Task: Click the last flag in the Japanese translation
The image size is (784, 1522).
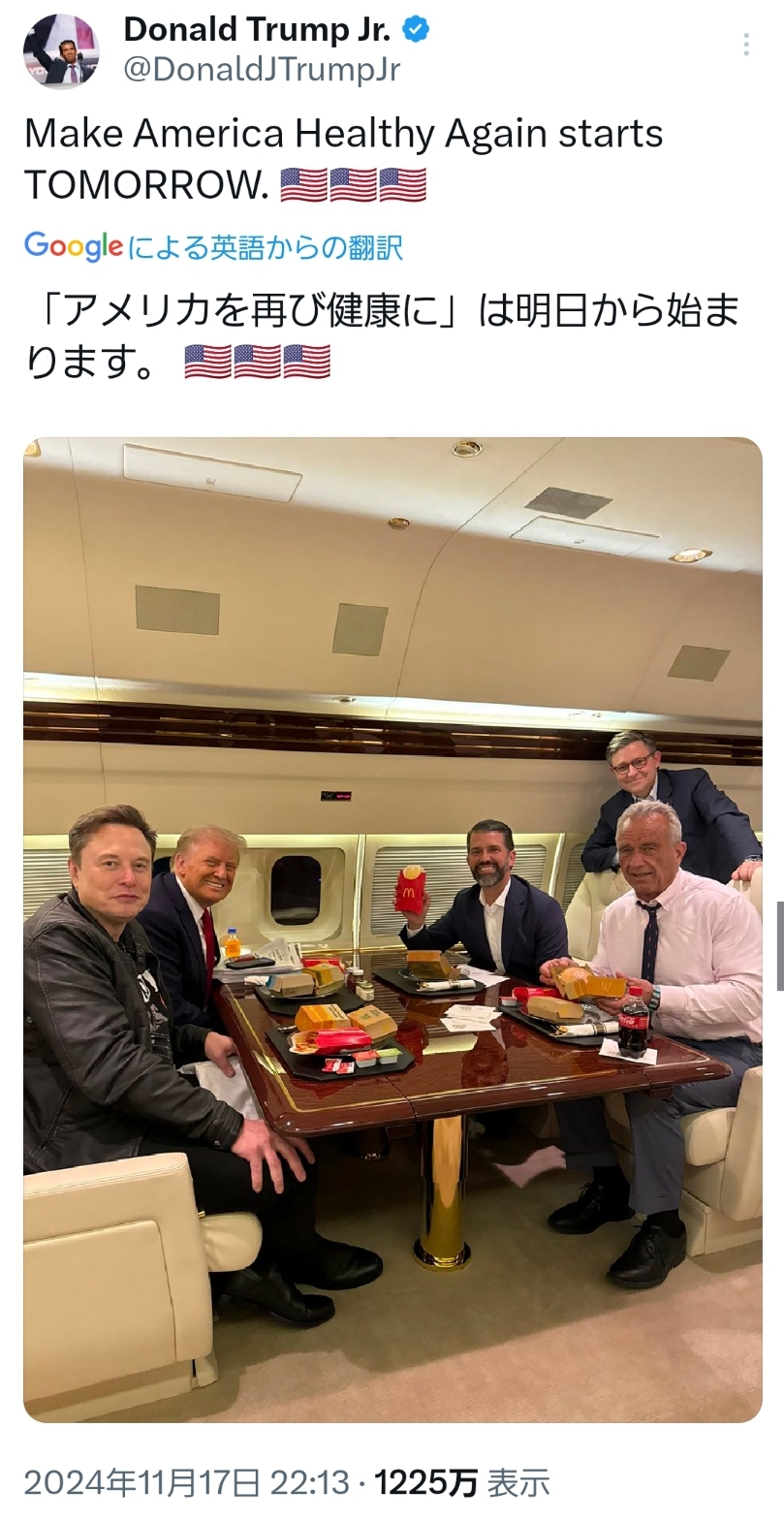Action: [307, 361]
